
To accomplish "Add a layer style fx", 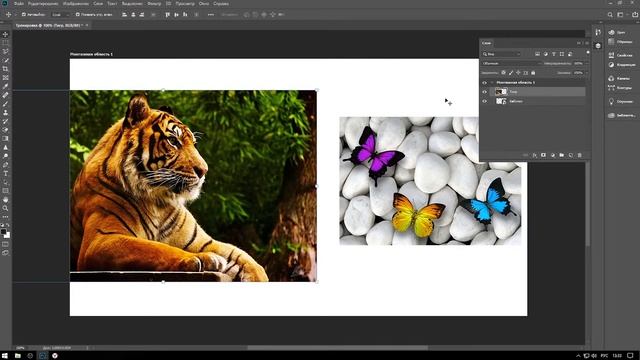I will click(x=535, y=155).
